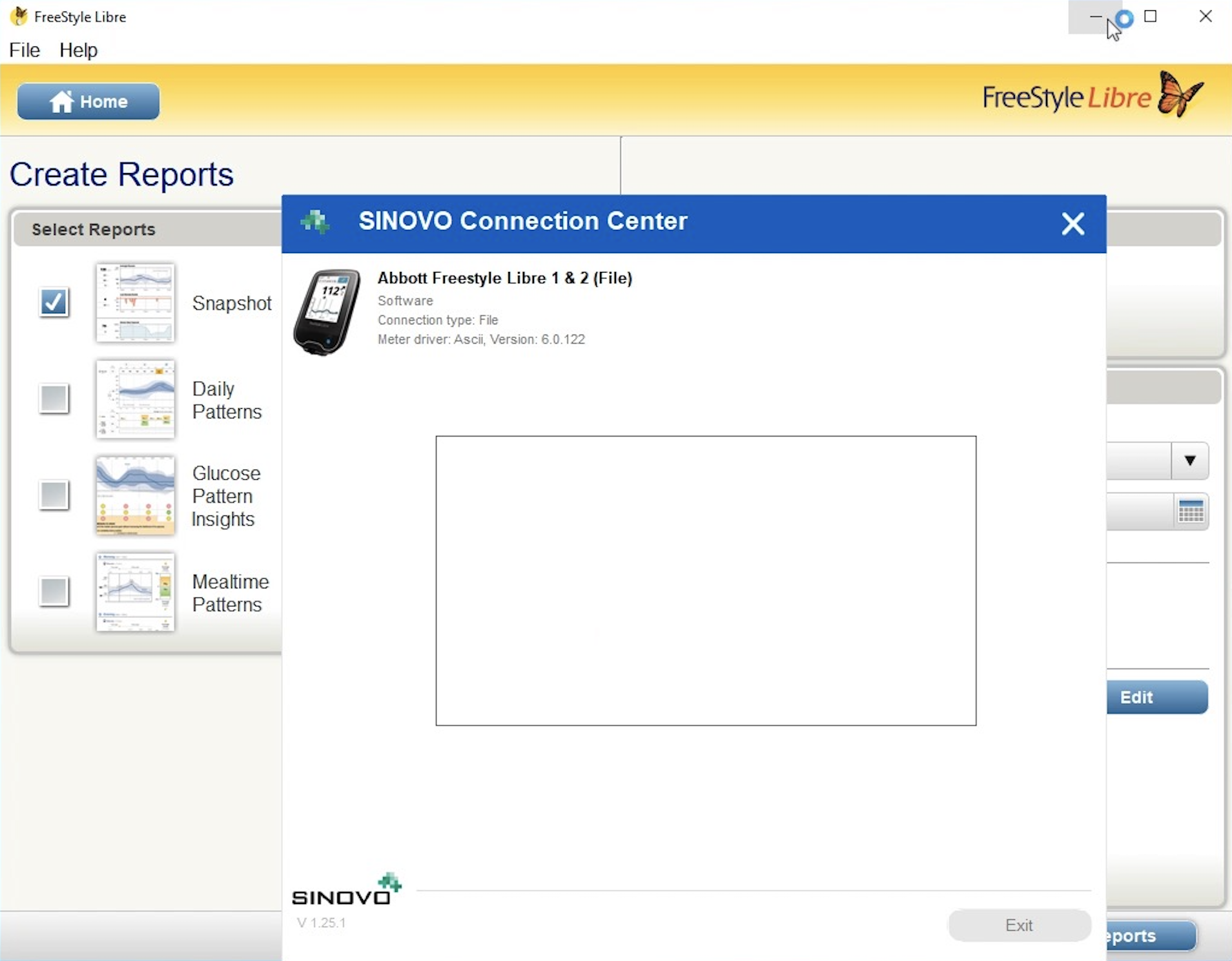Click the 'Create Reports' heading

click(x=121, y=174)
